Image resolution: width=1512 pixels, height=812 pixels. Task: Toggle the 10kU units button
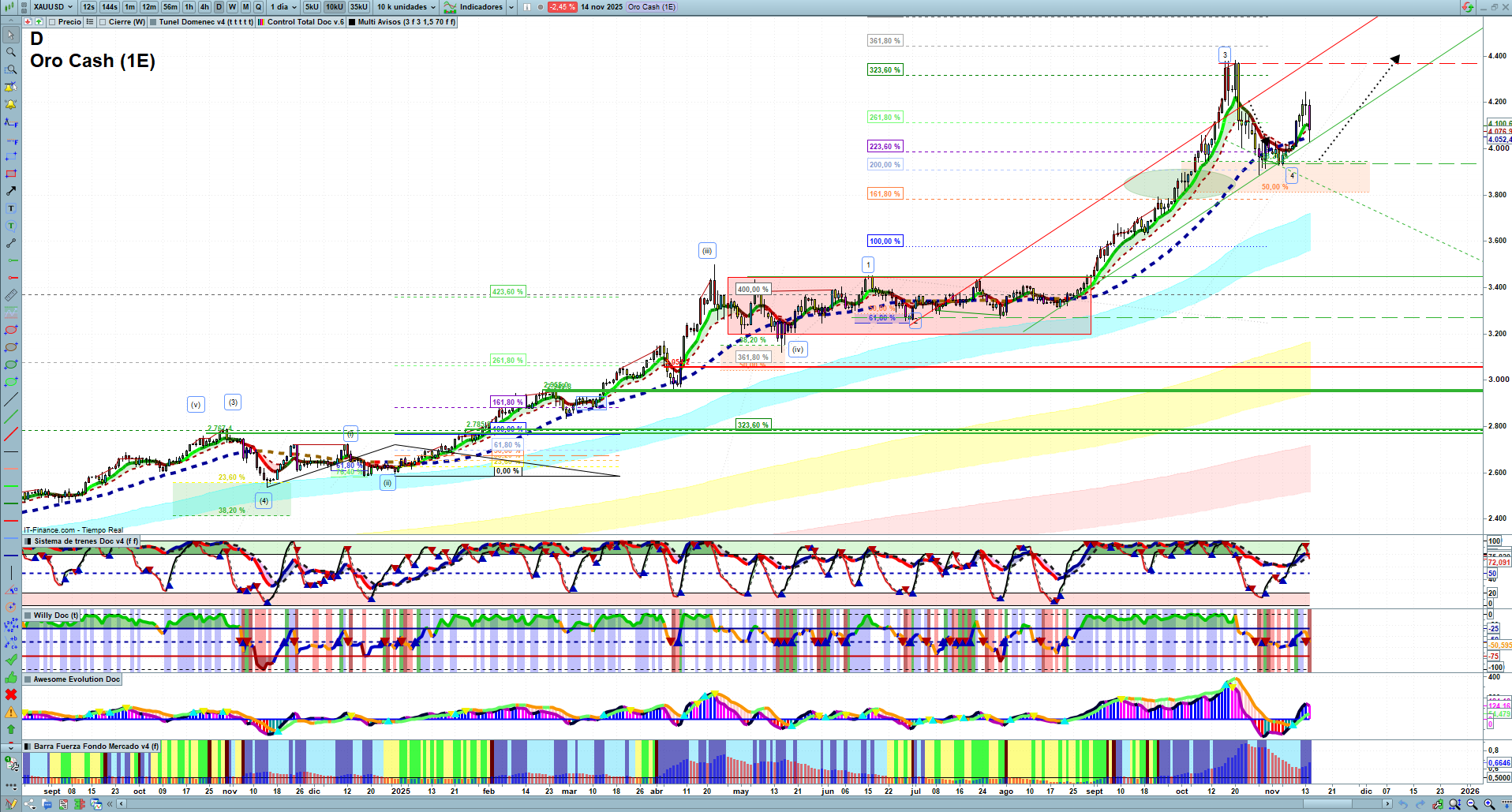[335, 7]
